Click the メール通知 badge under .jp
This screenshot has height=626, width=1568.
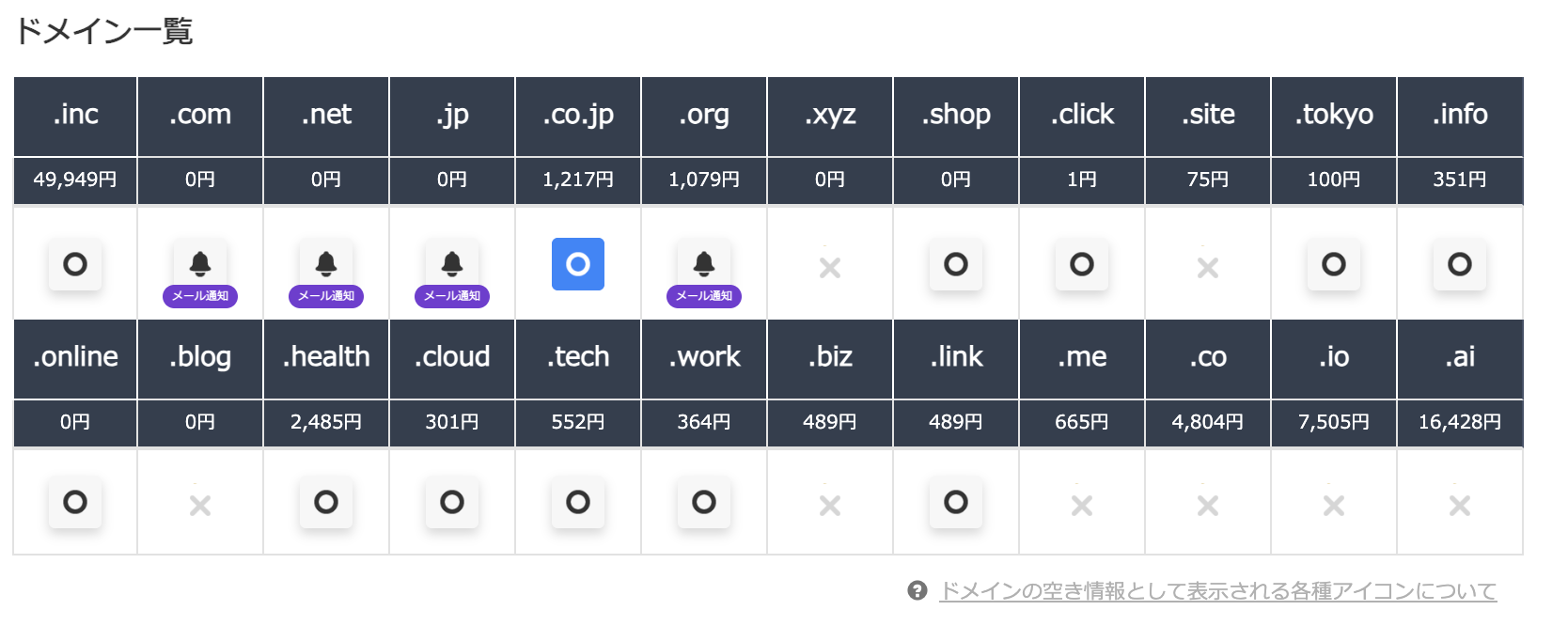click(x=452, y=296)
